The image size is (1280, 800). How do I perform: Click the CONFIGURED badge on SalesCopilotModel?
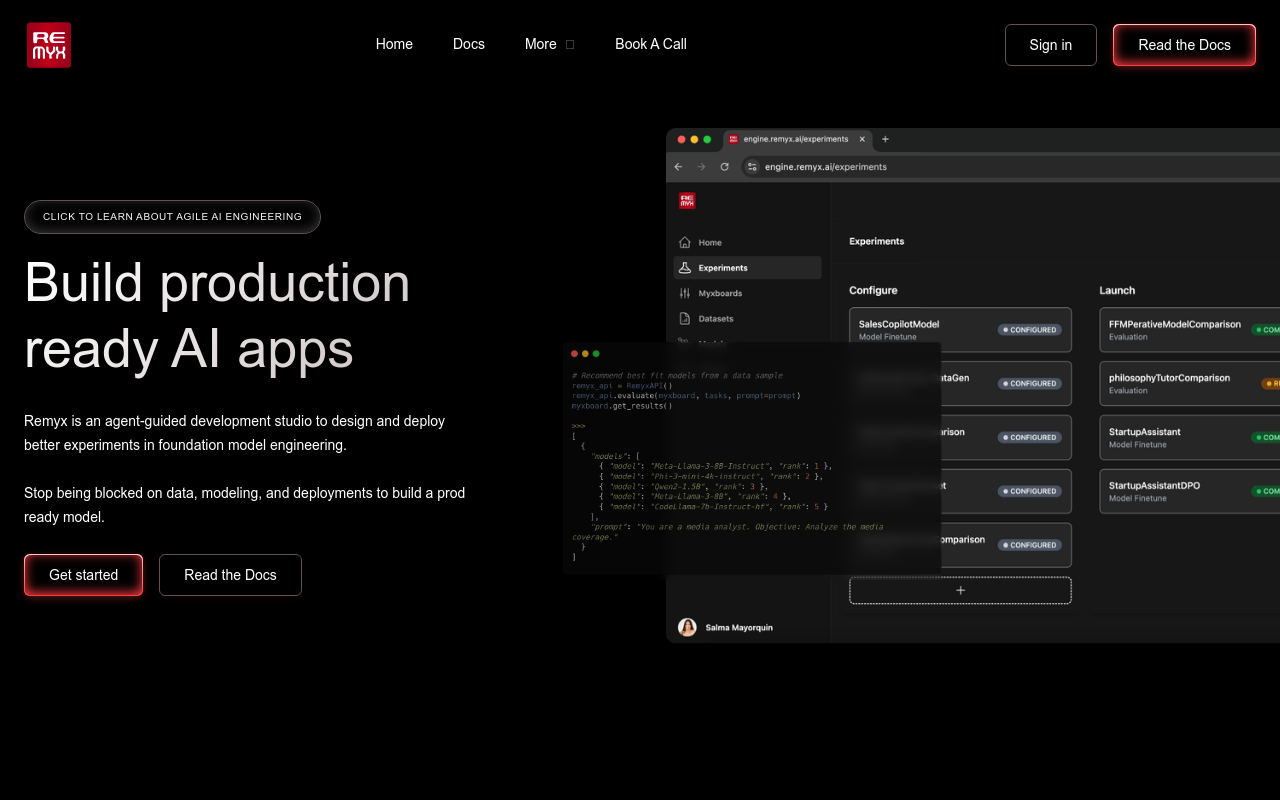coord(1029,330)
